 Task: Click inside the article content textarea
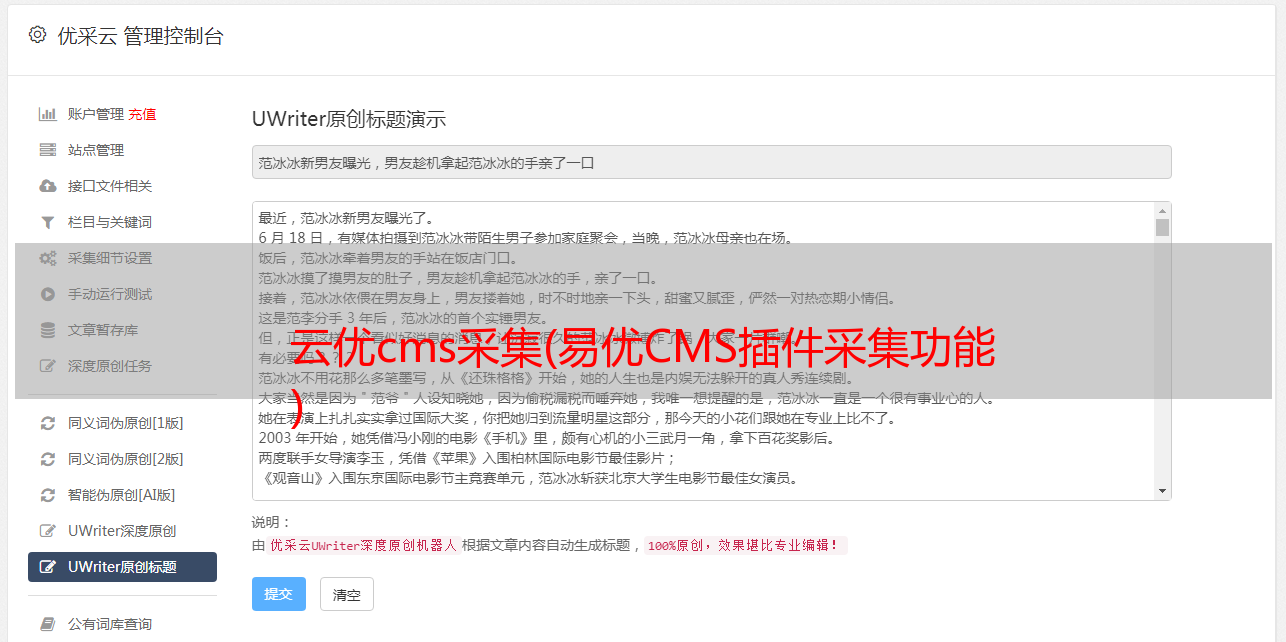coord(703,351)
